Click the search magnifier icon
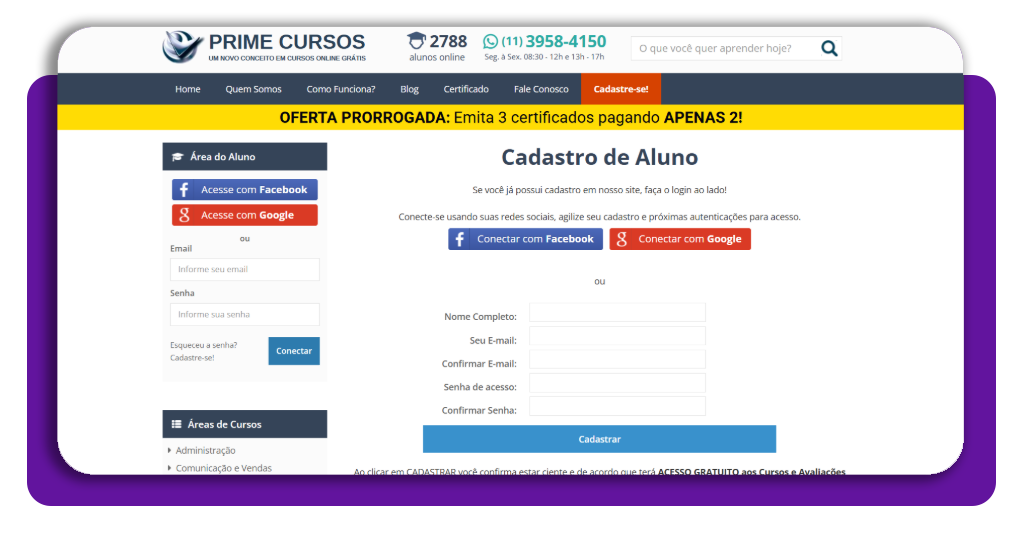 829,48
